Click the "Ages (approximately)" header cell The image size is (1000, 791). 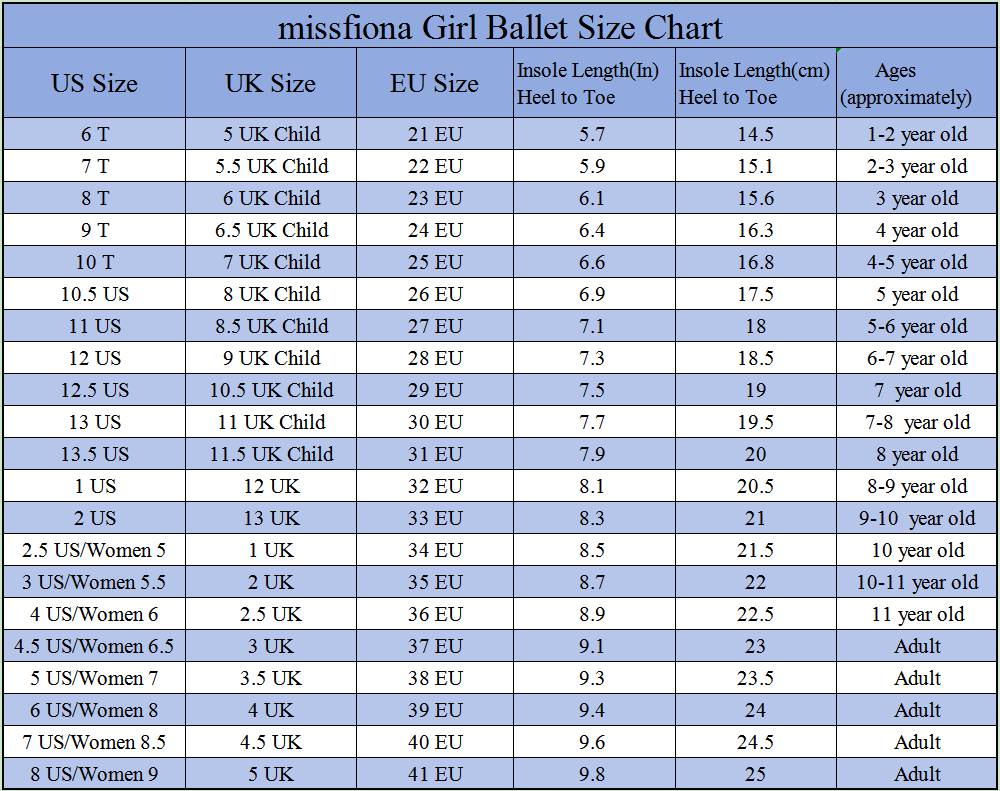916,84
